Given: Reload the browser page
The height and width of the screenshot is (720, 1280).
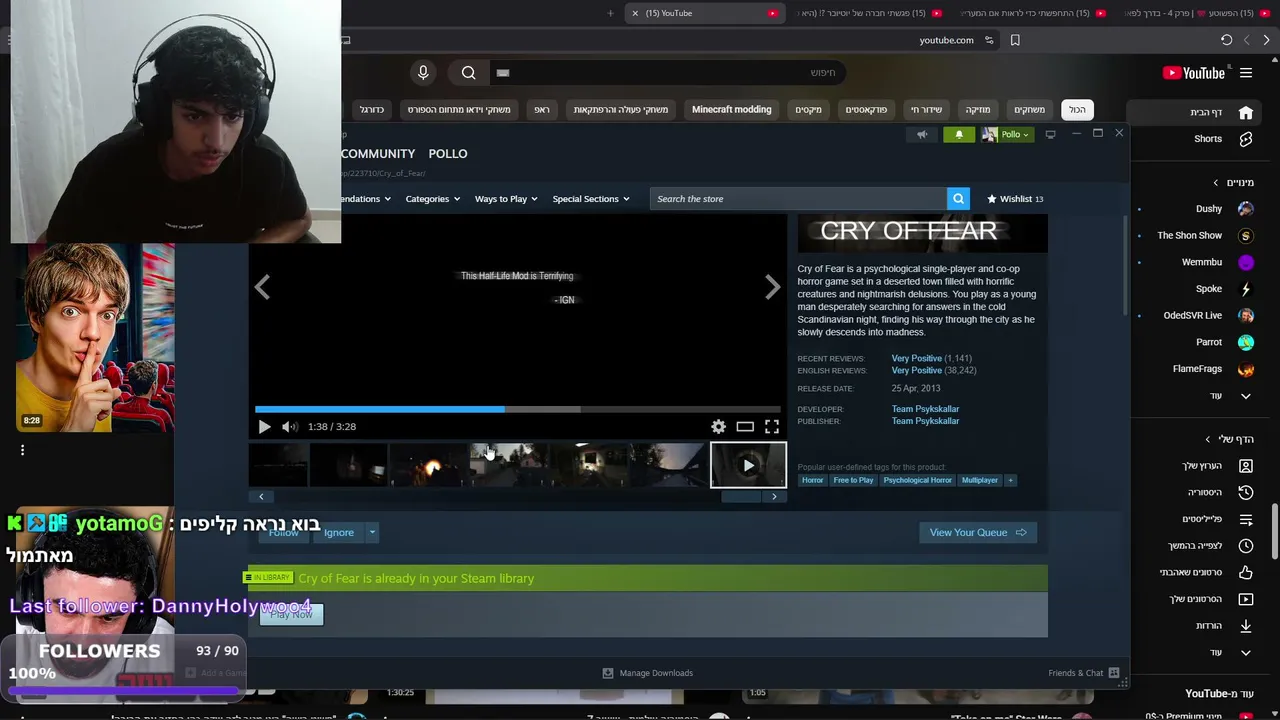Looking at the screenshot, I should coord(1226,40).
